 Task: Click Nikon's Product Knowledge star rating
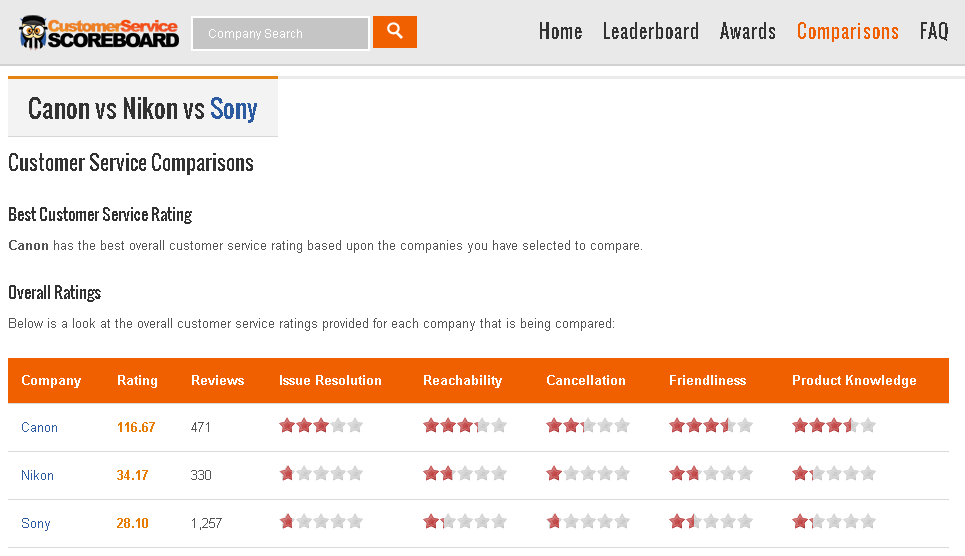(835, 473)
